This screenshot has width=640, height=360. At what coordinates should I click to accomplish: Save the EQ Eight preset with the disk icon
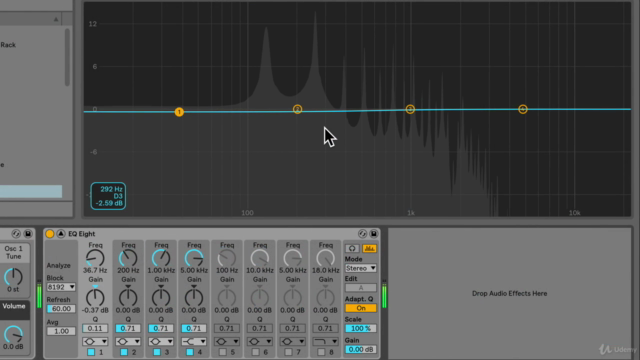coord(373,234)
